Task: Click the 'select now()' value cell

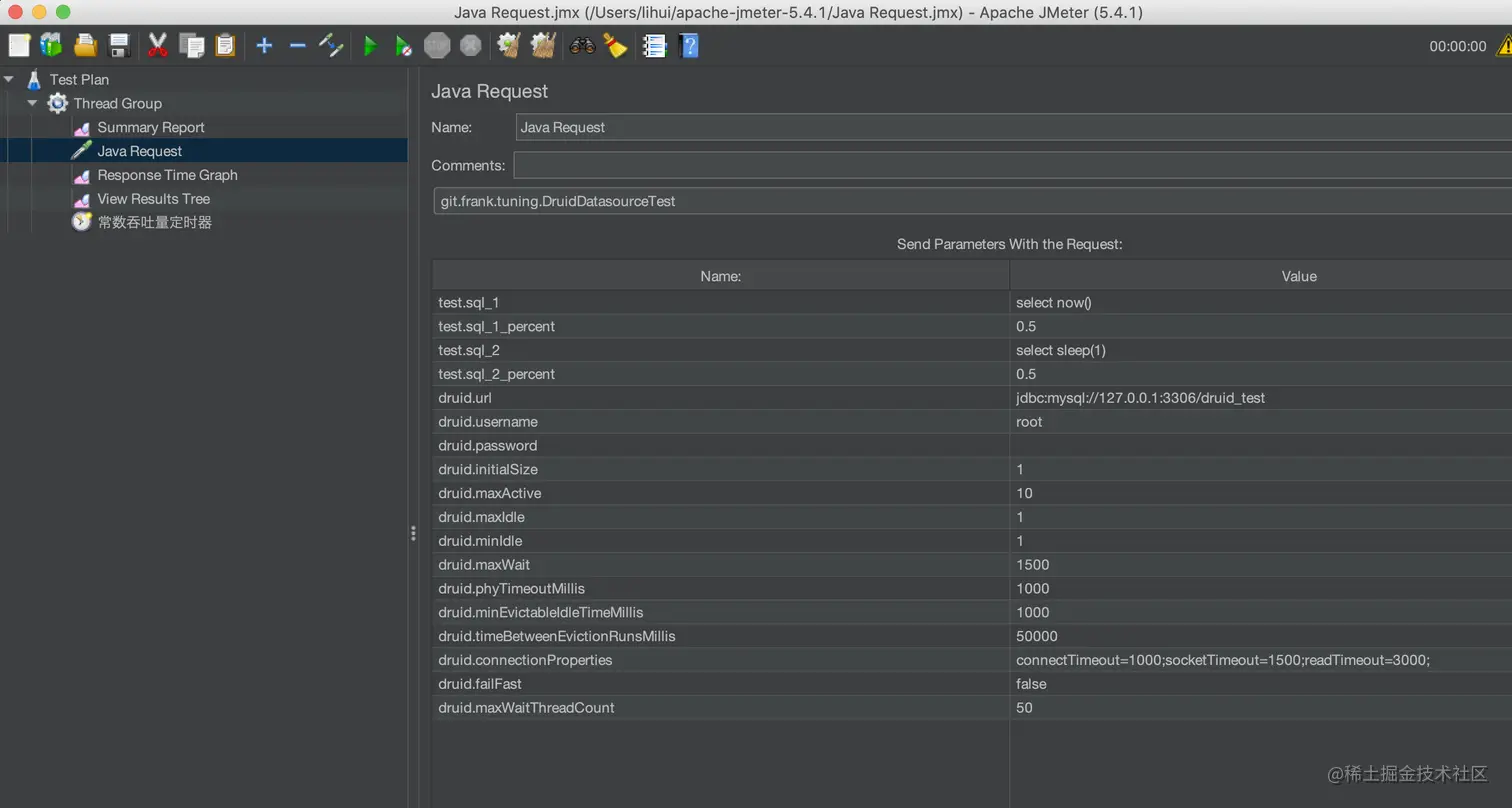Action: pos(1260,302)
